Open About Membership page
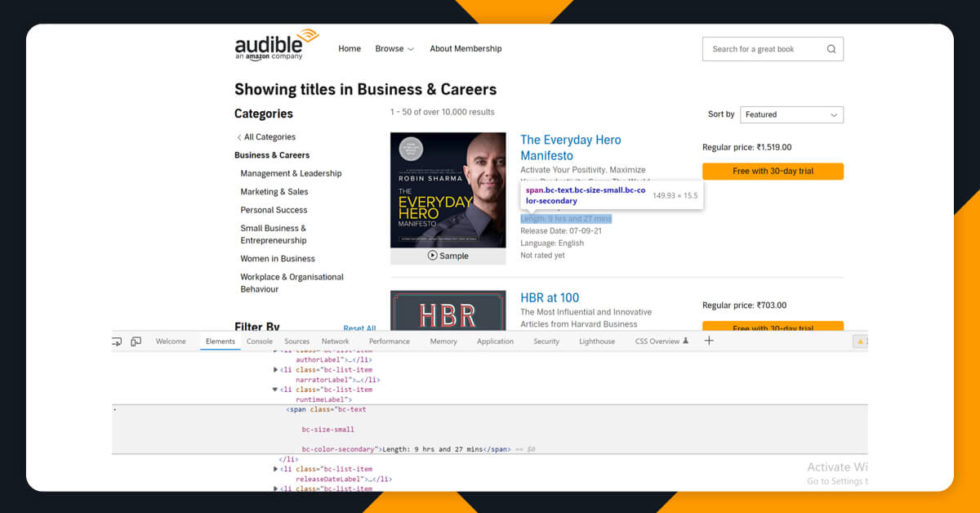Viewport: 980px width, 513px height. point(466,49)
